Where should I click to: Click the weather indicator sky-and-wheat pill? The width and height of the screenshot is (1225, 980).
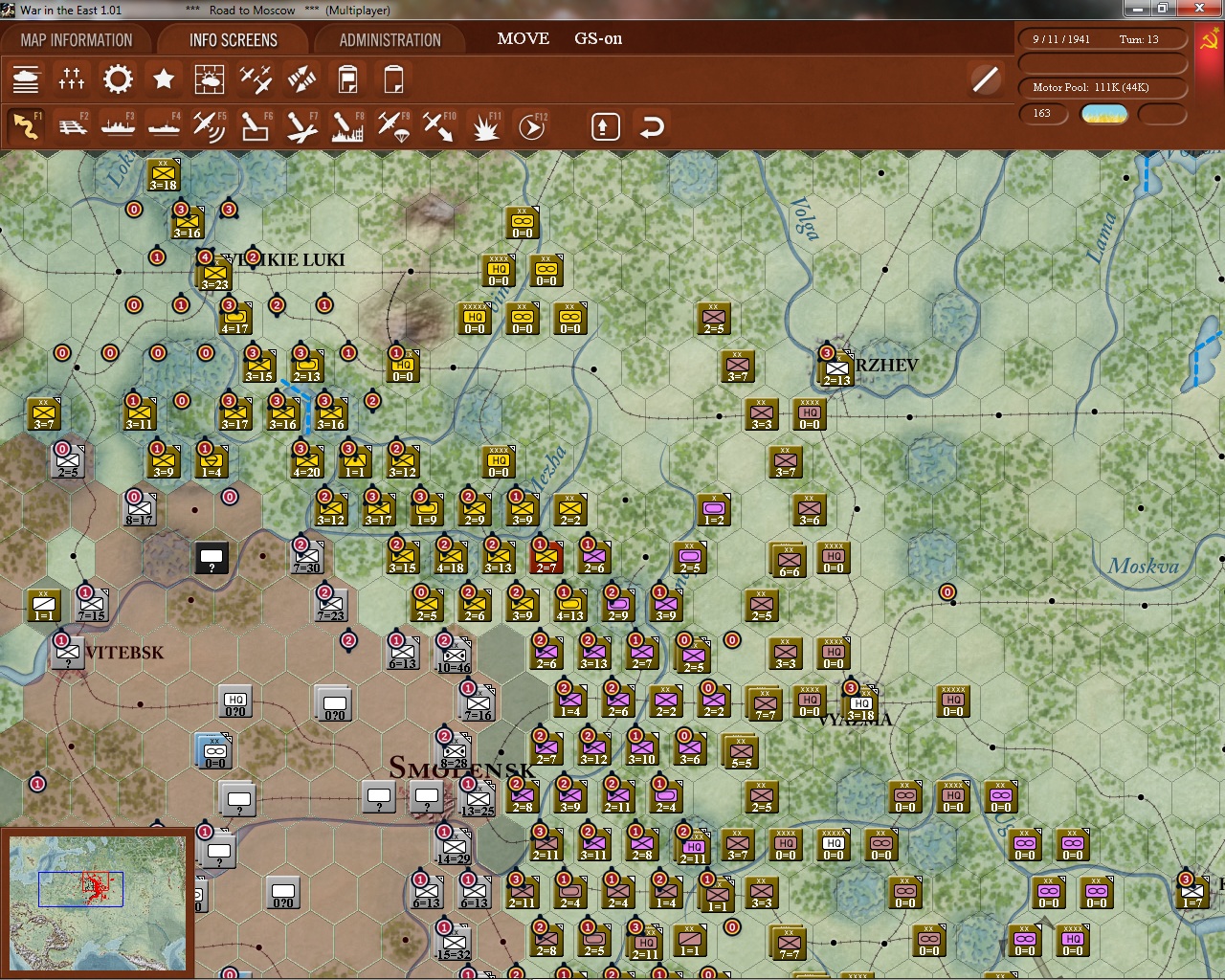click(1104, 114)
